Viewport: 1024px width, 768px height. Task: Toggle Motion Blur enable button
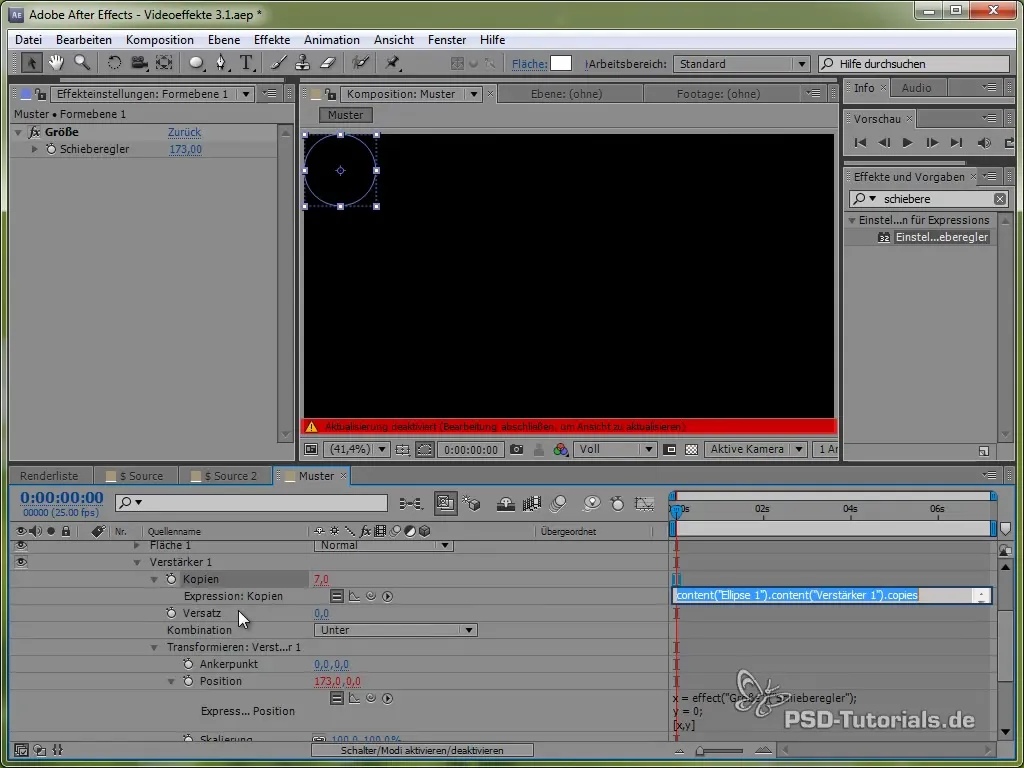pos(558,504)
